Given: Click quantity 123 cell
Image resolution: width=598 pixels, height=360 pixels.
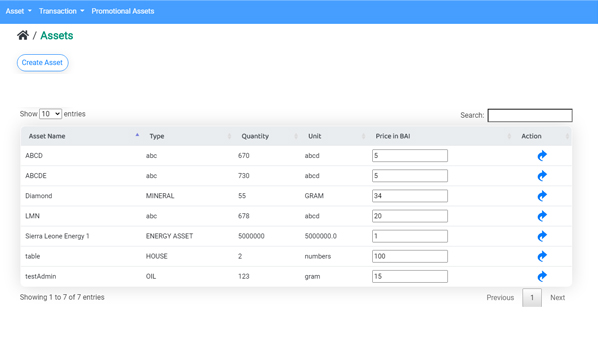Looking at the screenshot, I should pos(244,276).
